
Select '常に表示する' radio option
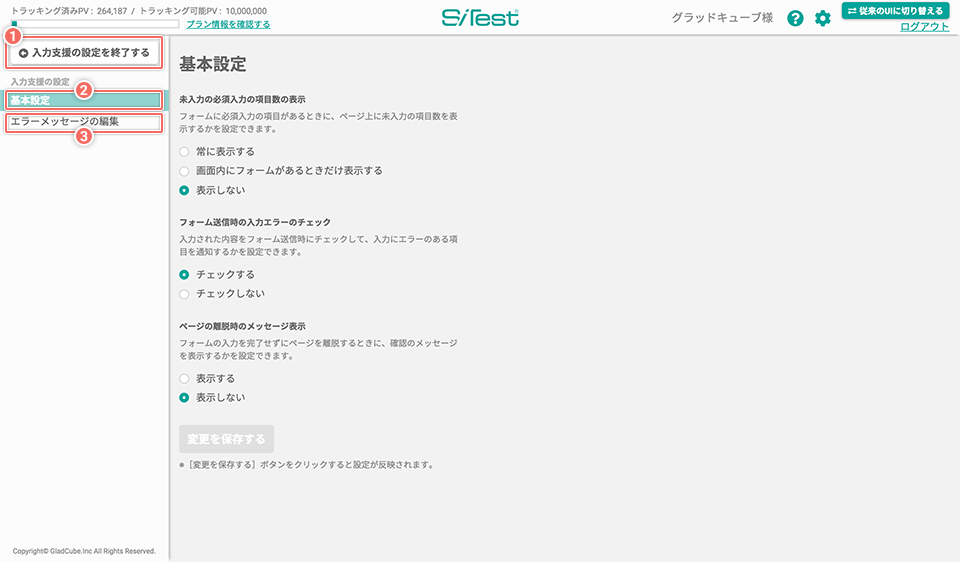pos(184,152)
